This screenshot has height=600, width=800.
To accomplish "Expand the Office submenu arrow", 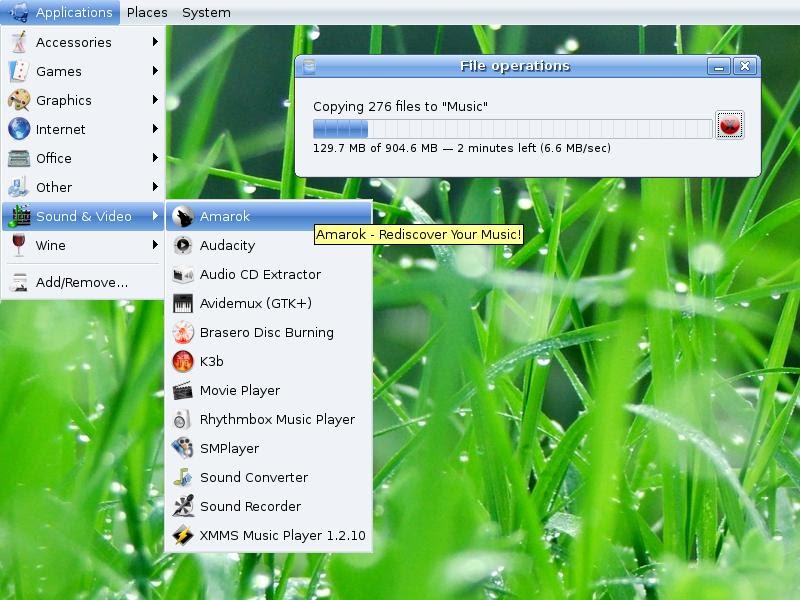I will (x=155, y=158).
